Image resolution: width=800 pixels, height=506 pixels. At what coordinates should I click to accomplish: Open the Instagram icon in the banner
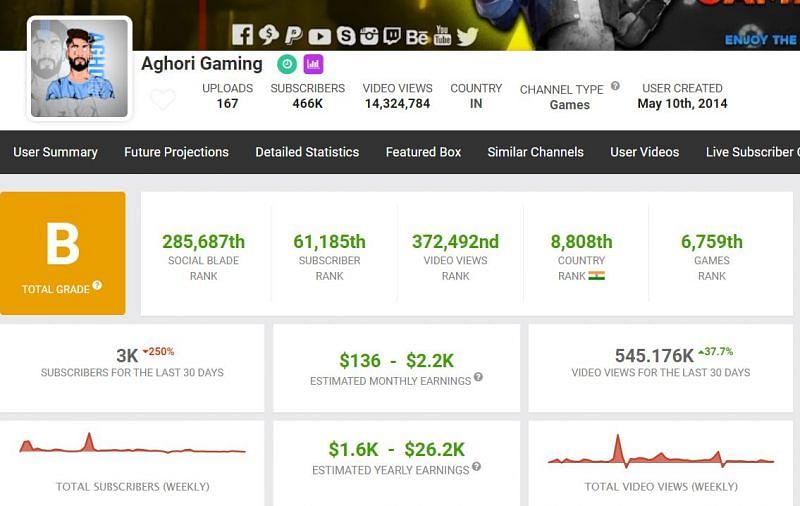pyautogui.click(x=369, y=36)
